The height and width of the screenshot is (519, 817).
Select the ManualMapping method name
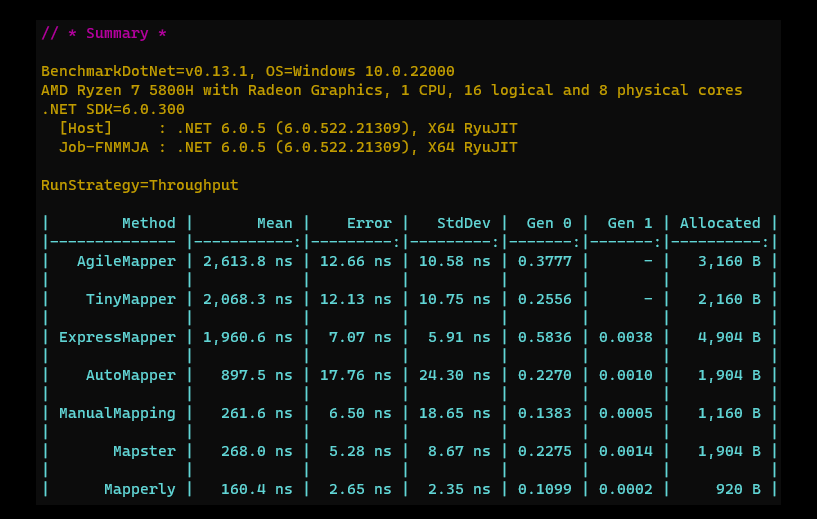(x=117, y=413)
